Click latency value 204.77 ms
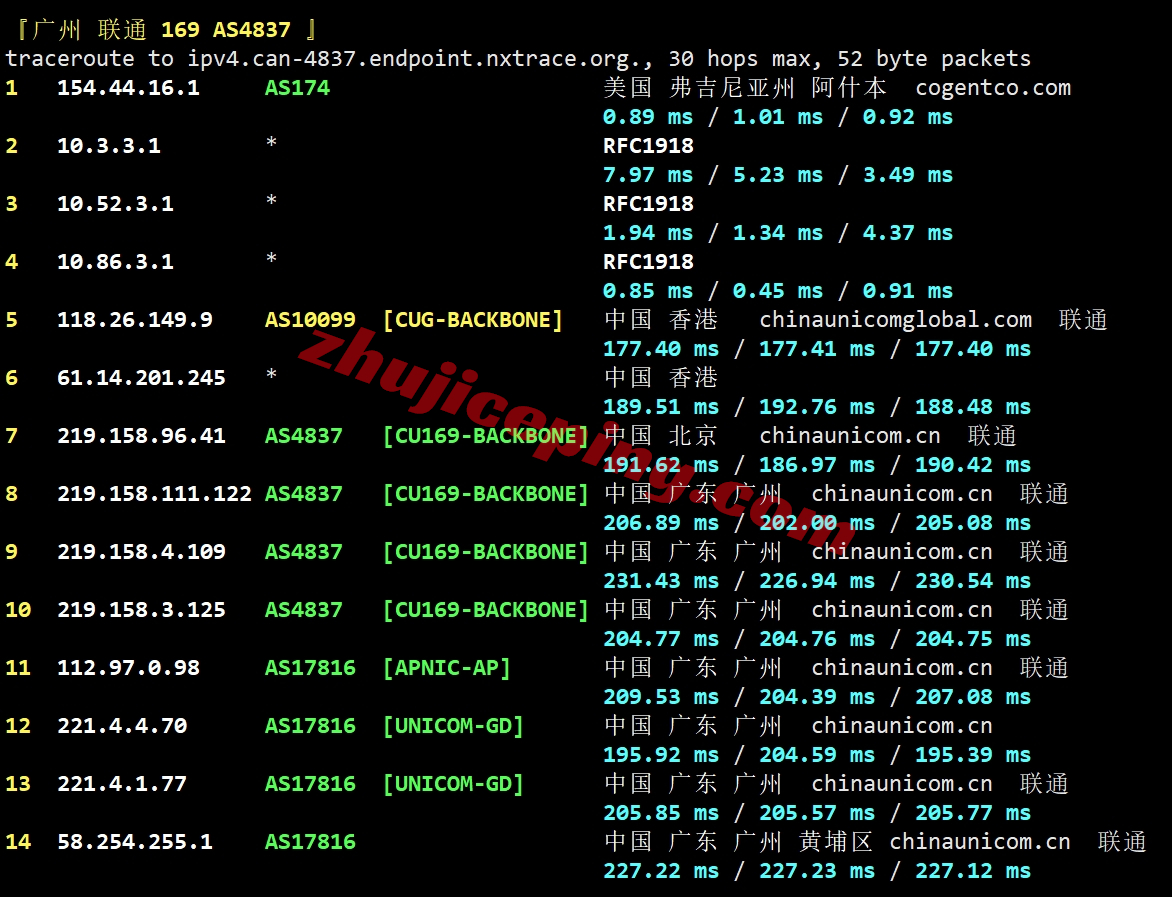 pyautogui.click(x=661, y=639)
